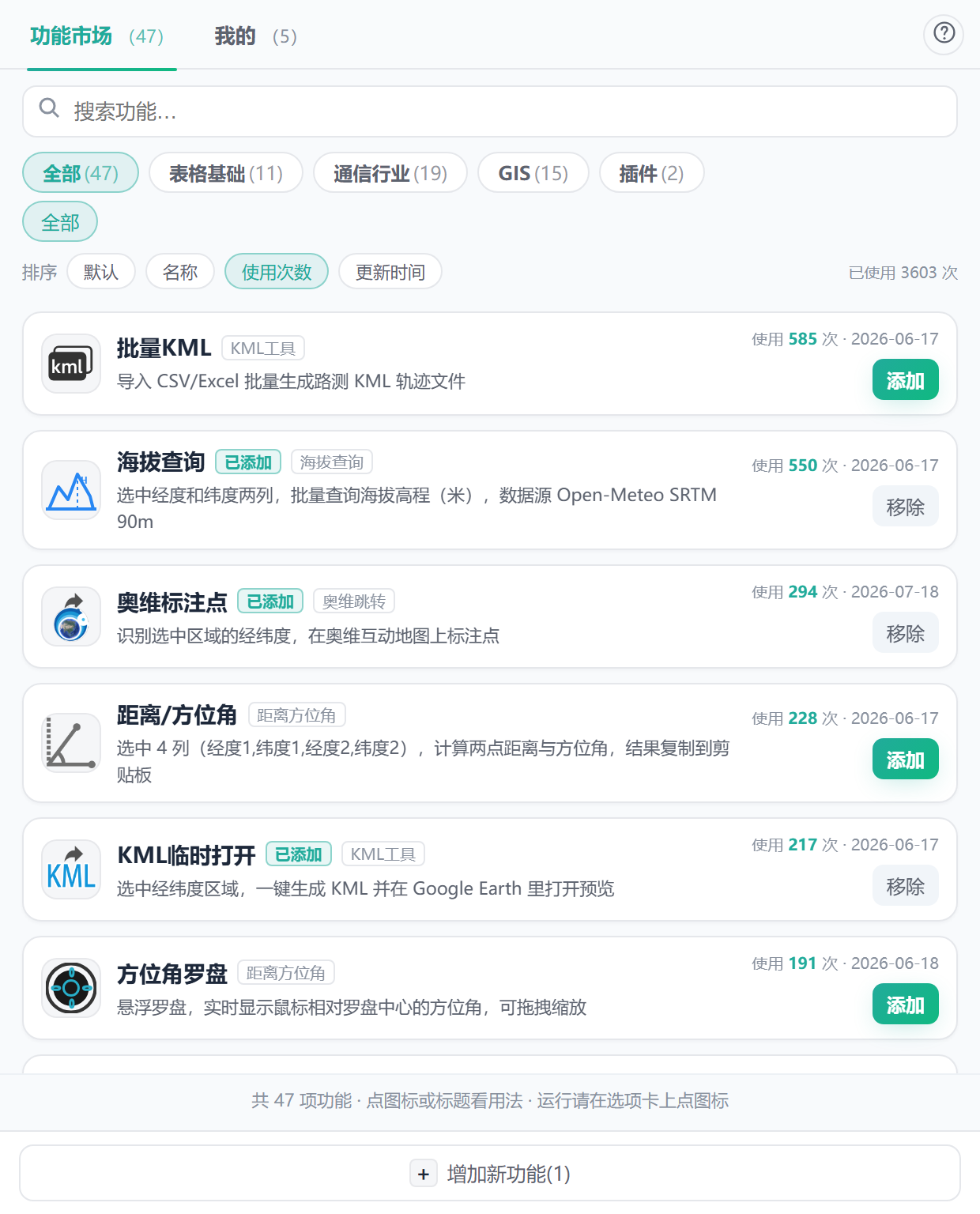This screenshot has height=1214, width=980.
Task: Click the 已使用 3603 次 counter
Action: [903, 273]
